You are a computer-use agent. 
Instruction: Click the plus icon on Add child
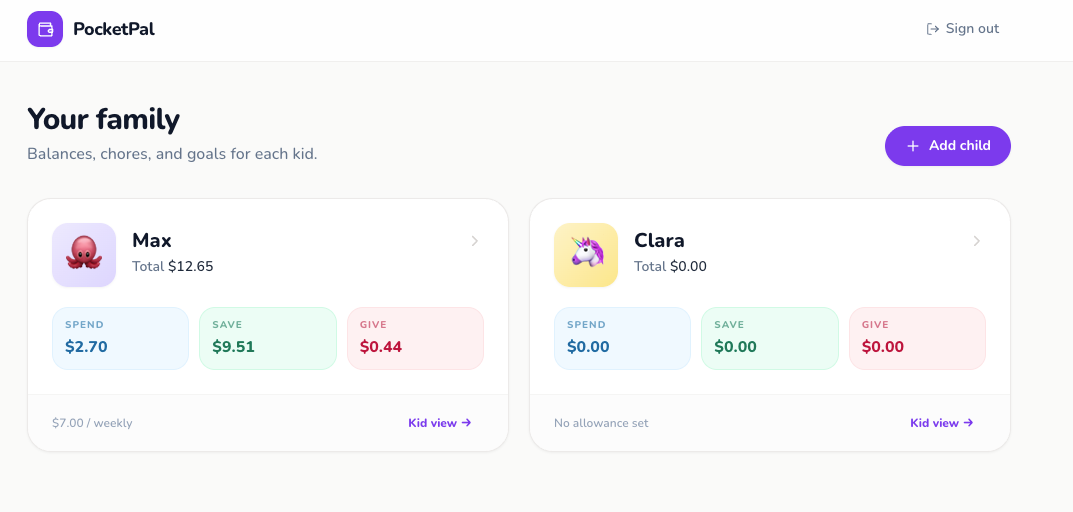[913, 146]
